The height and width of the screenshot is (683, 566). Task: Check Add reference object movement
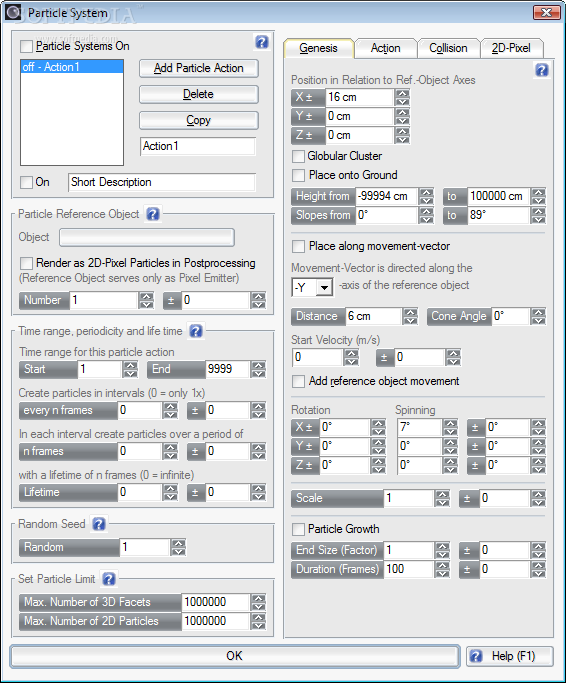coord(298,382)
